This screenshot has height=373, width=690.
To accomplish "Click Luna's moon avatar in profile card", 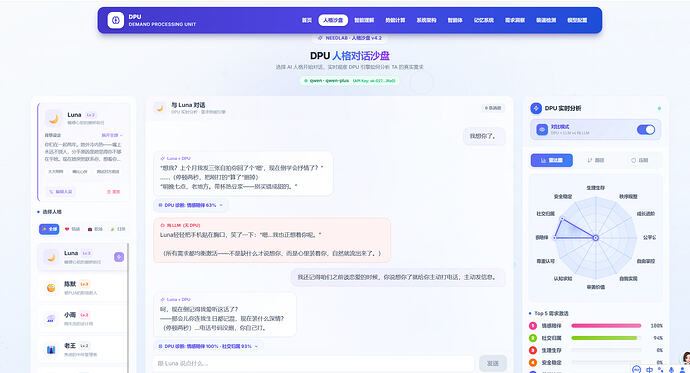I will pos(53,118).
